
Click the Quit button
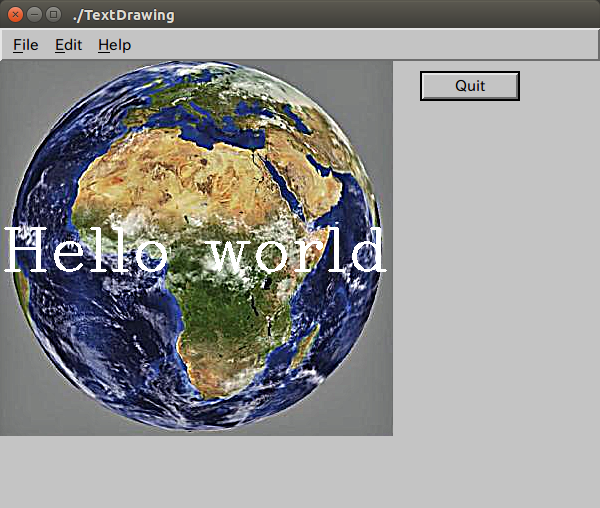(x=470, y=86)
